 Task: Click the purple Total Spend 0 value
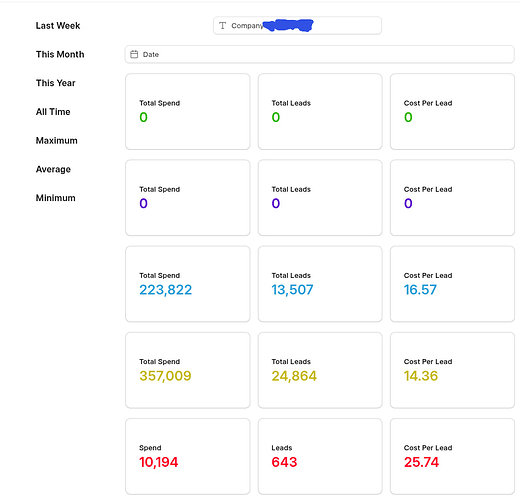(x=143, y=203)
